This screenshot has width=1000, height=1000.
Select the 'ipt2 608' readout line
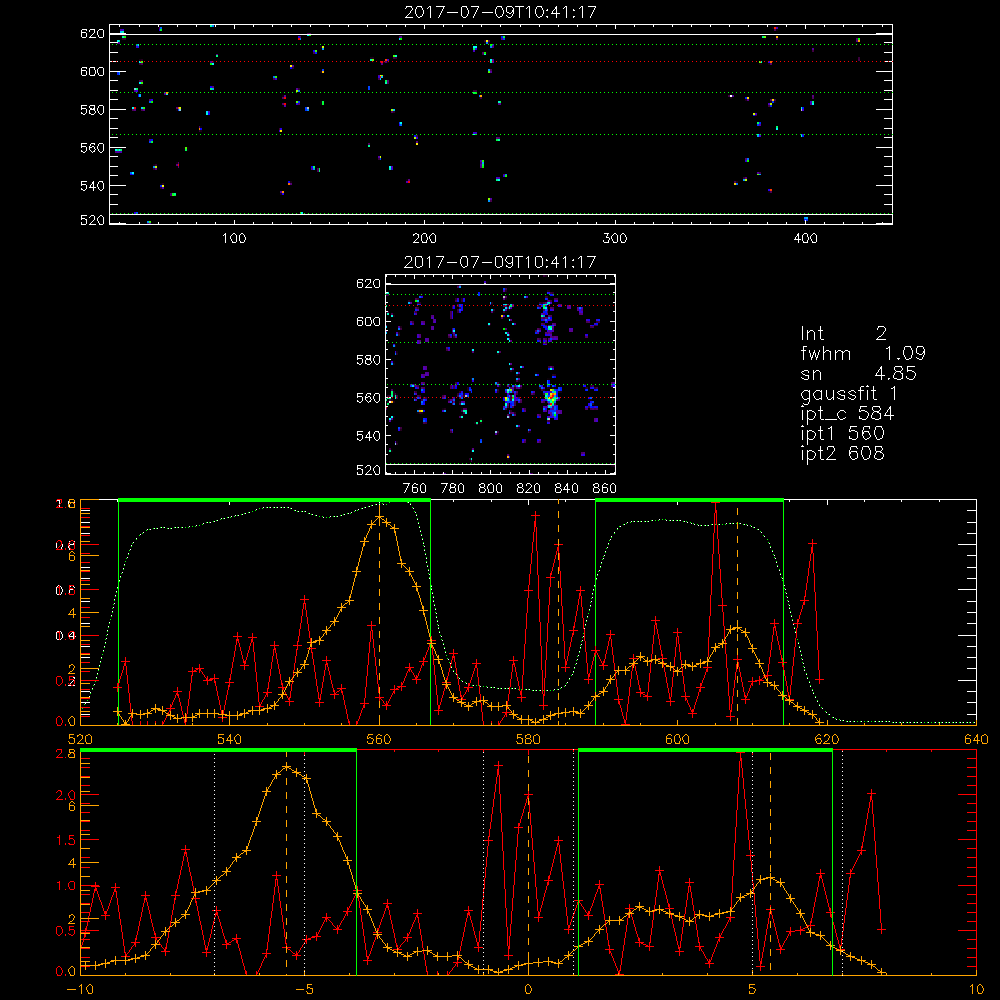coord(842,453)
